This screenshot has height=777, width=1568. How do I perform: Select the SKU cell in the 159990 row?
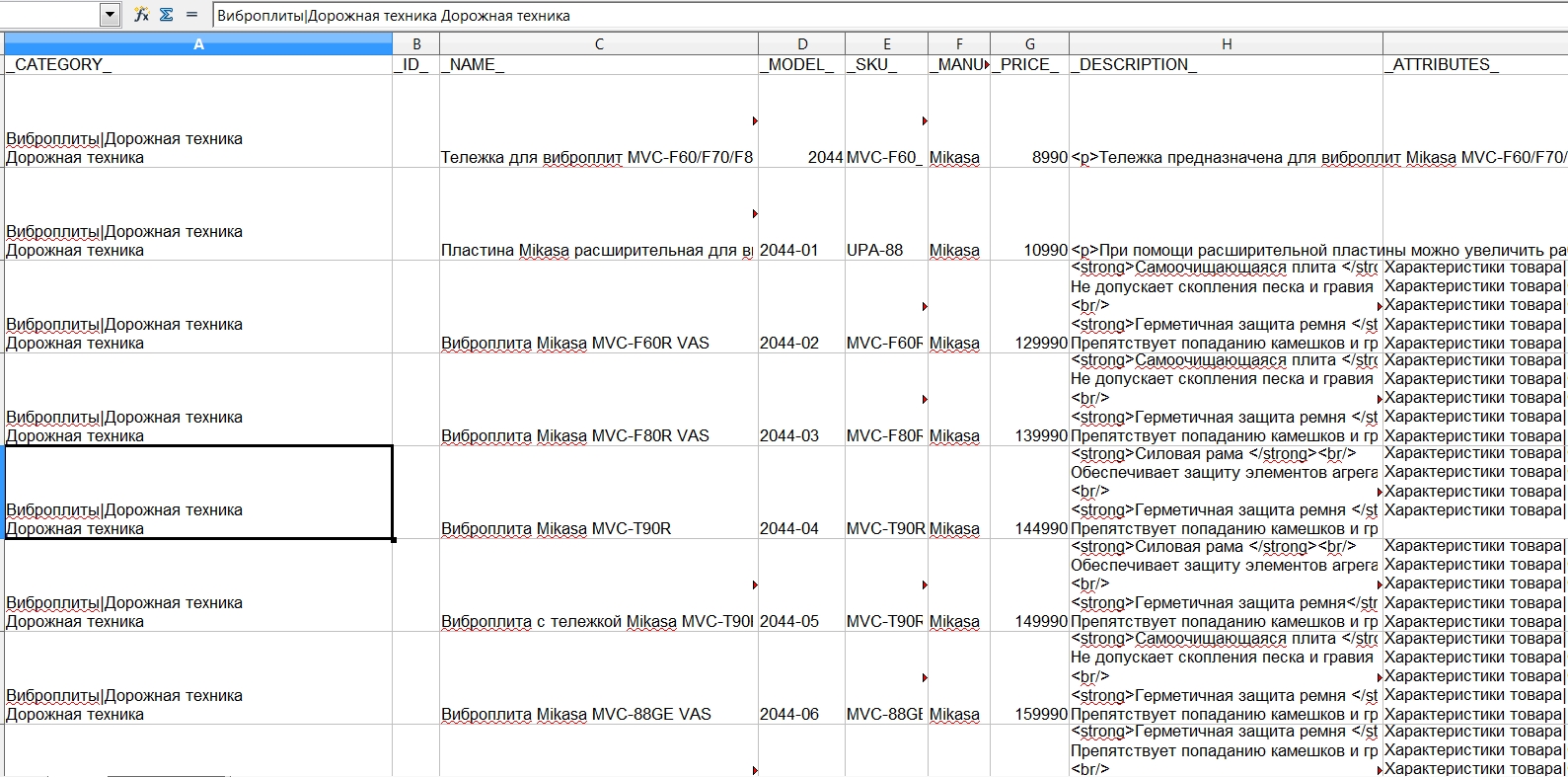tap(887, 677)
